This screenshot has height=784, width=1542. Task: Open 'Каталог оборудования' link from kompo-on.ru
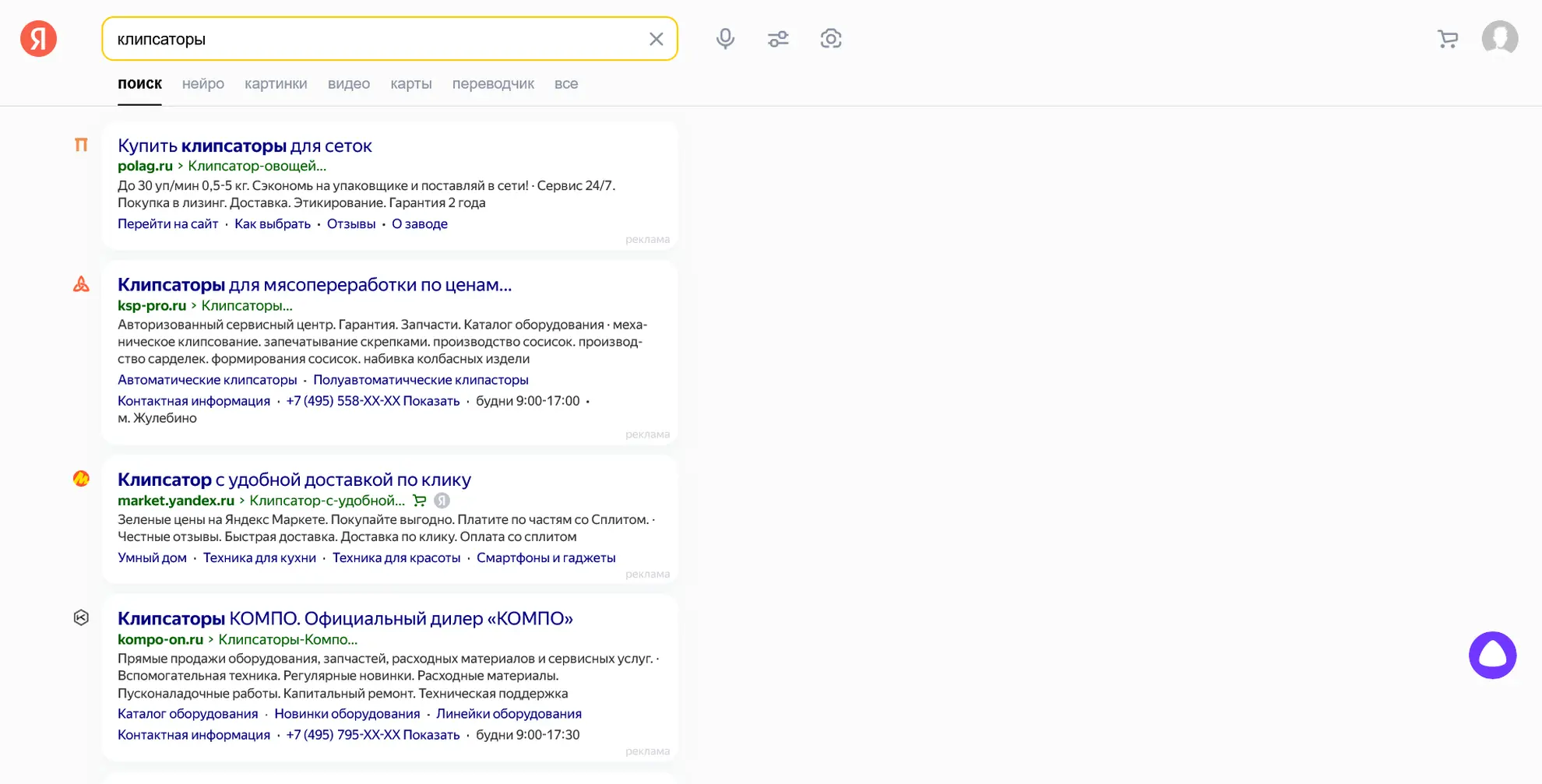point(188,714)
